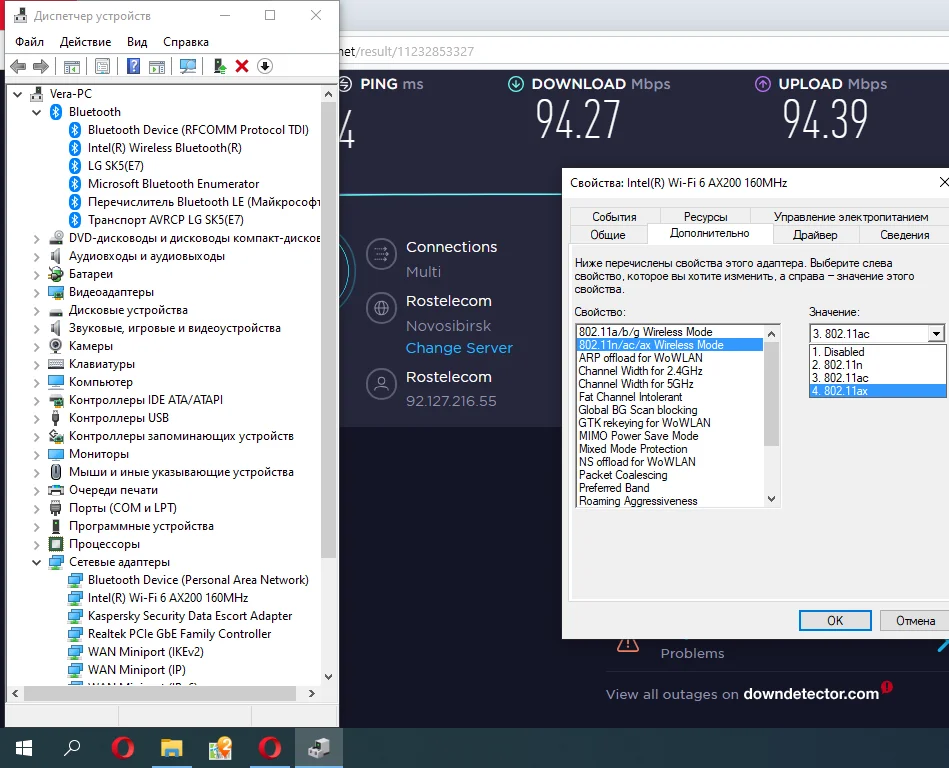
Task: Click the Device Manager taskbar icon
Action: 318,749
